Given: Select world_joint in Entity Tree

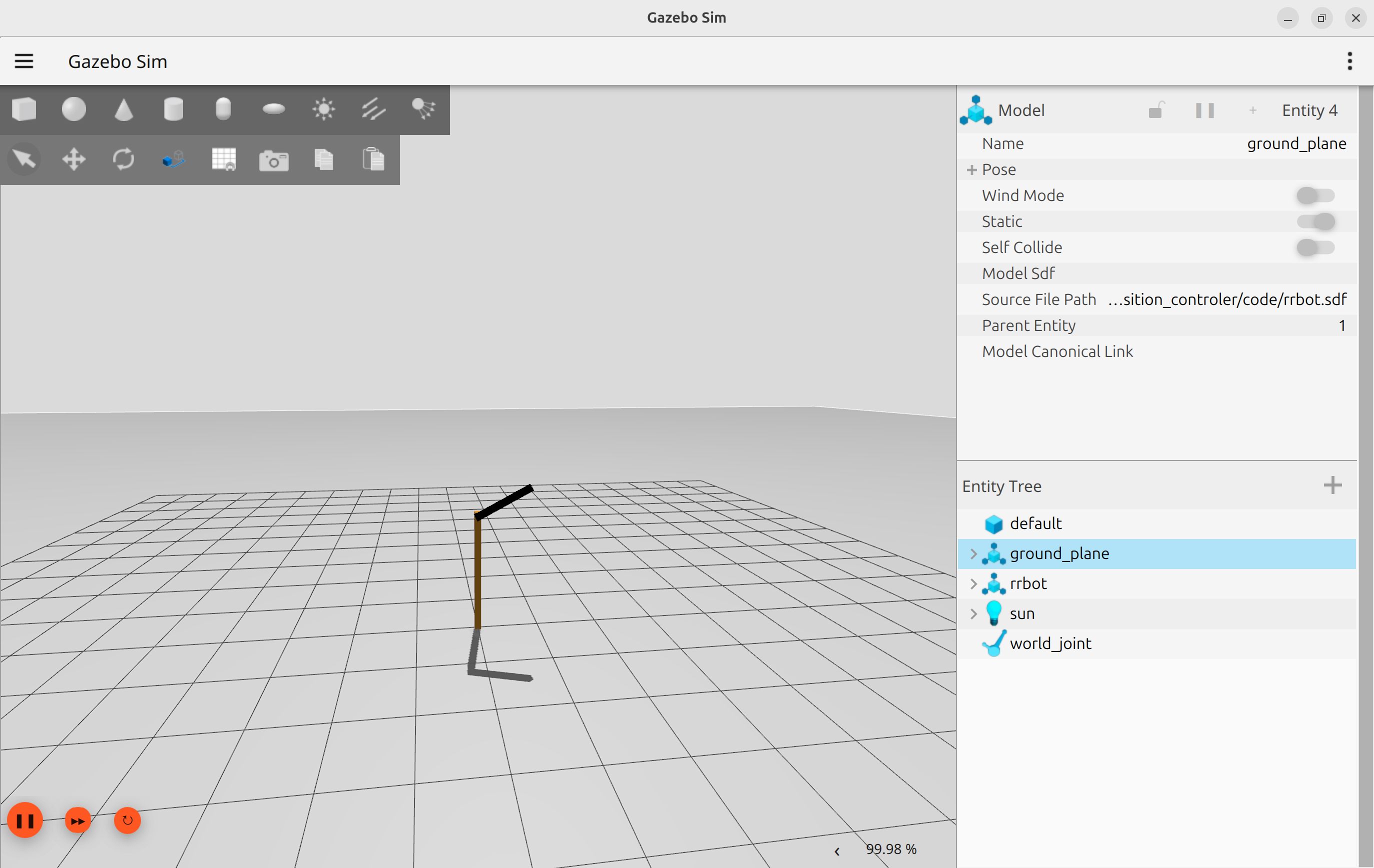Looking at the screenshot, I should 1050,643.
